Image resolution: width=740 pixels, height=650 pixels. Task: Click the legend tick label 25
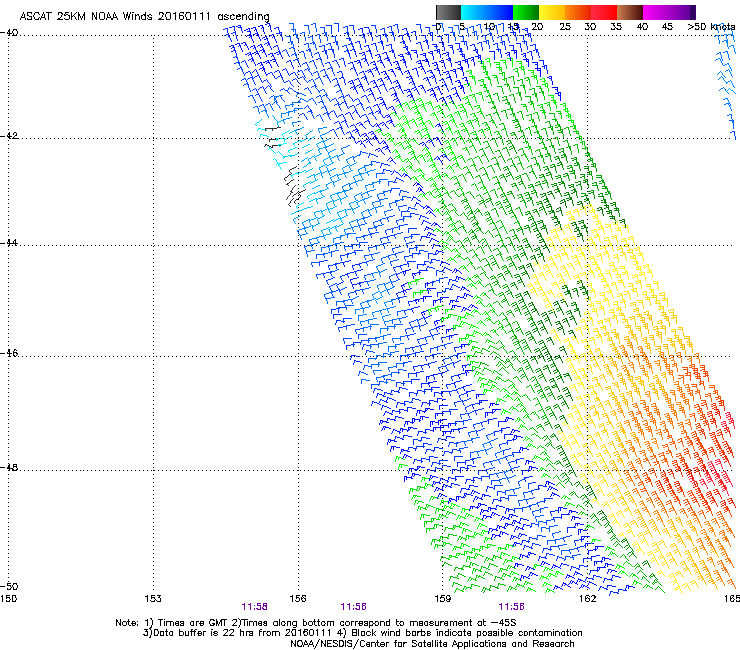pos(565,27)
